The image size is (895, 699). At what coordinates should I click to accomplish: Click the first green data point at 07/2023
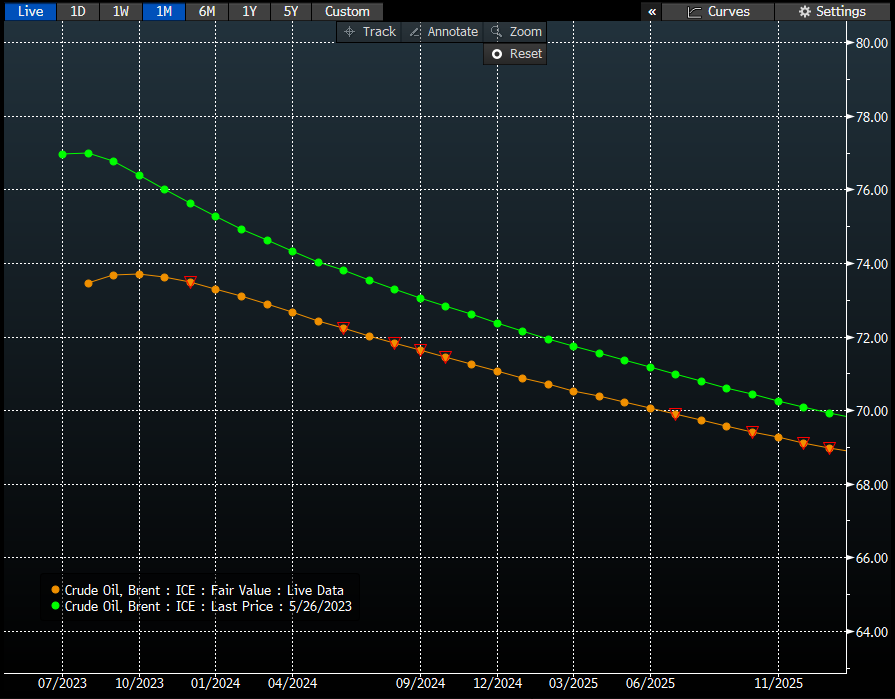[63, 154]
